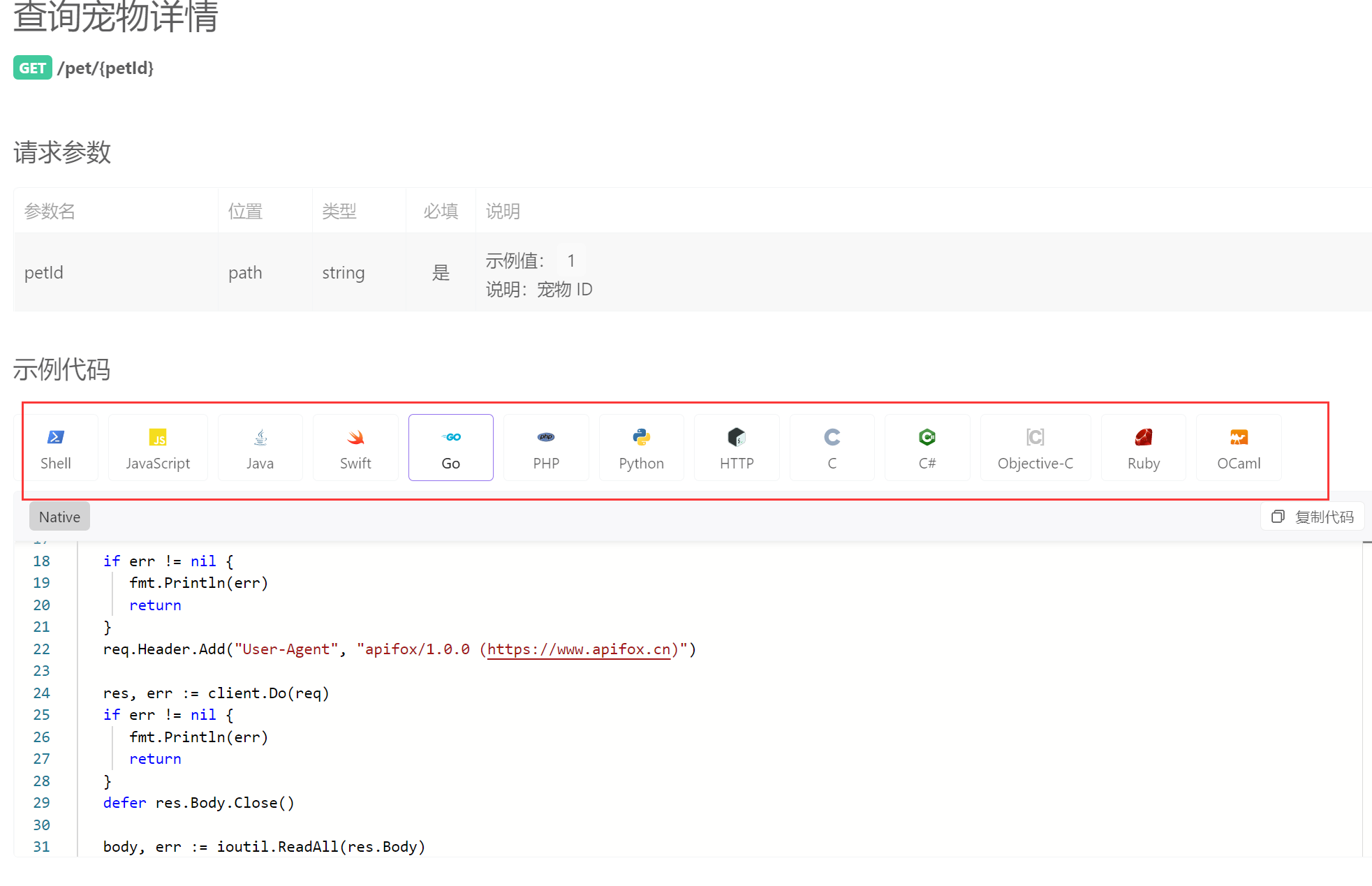The height and width of the screenshot is (886, 1372).
Task: Show HTTP raw request code
Action: pos(737,448)
